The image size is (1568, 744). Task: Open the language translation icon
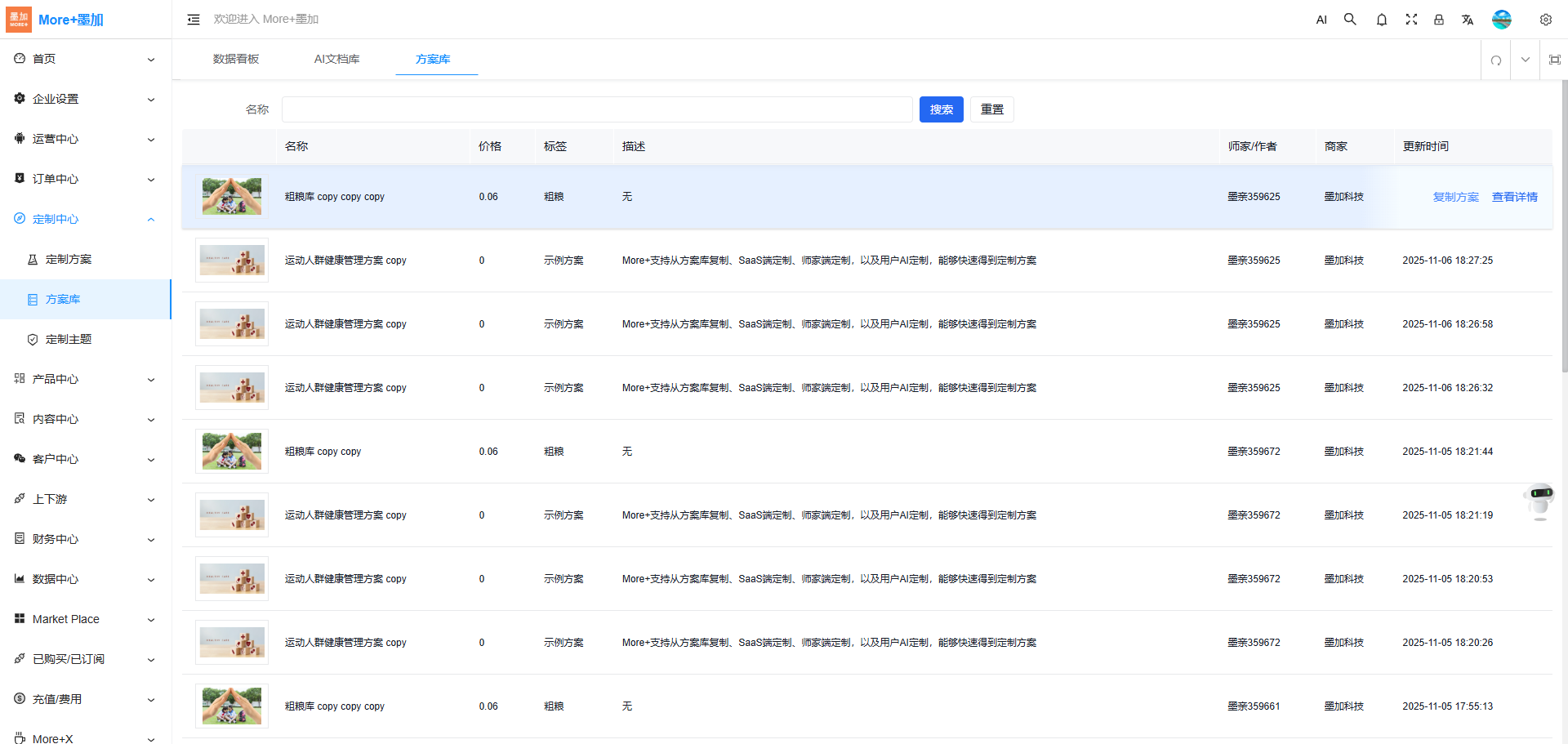click(x=1468, y=20)
